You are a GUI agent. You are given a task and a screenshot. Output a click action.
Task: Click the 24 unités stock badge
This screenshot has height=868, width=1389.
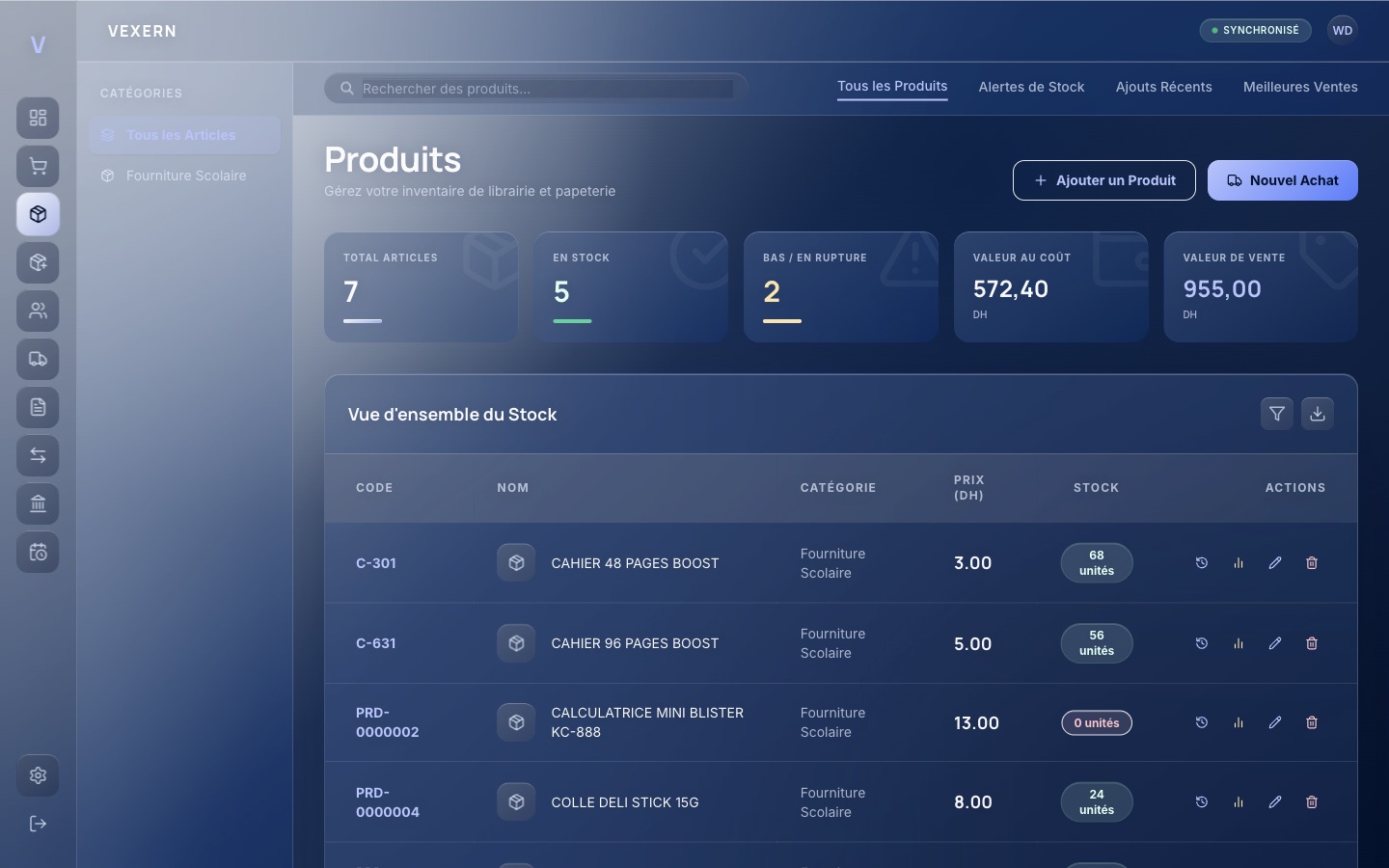pos(1097,802)
